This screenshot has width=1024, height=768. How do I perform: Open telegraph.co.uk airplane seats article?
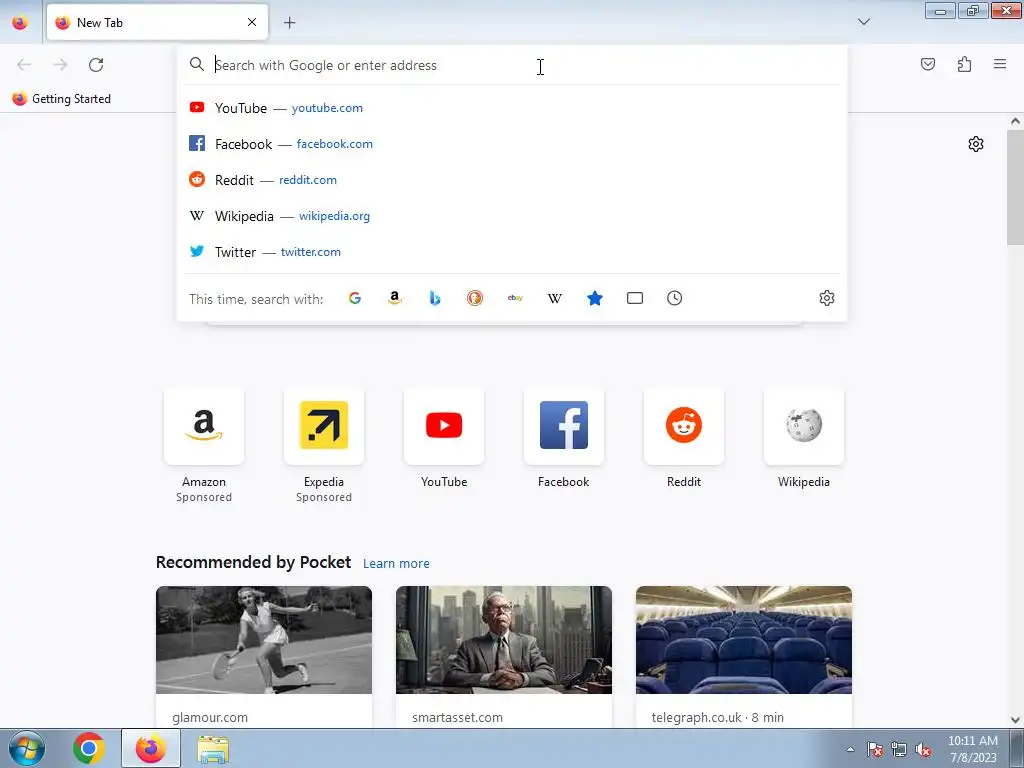[x=744, y=657]
